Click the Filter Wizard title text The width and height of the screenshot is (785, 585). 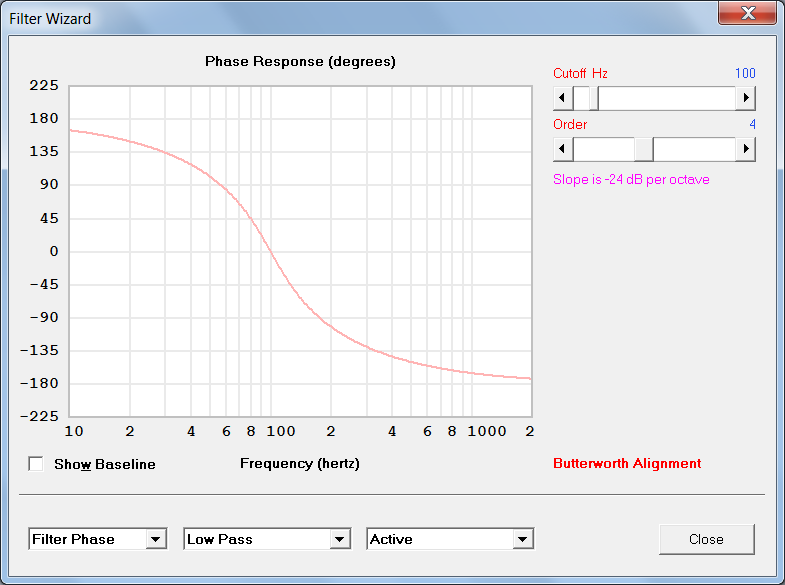50,19
